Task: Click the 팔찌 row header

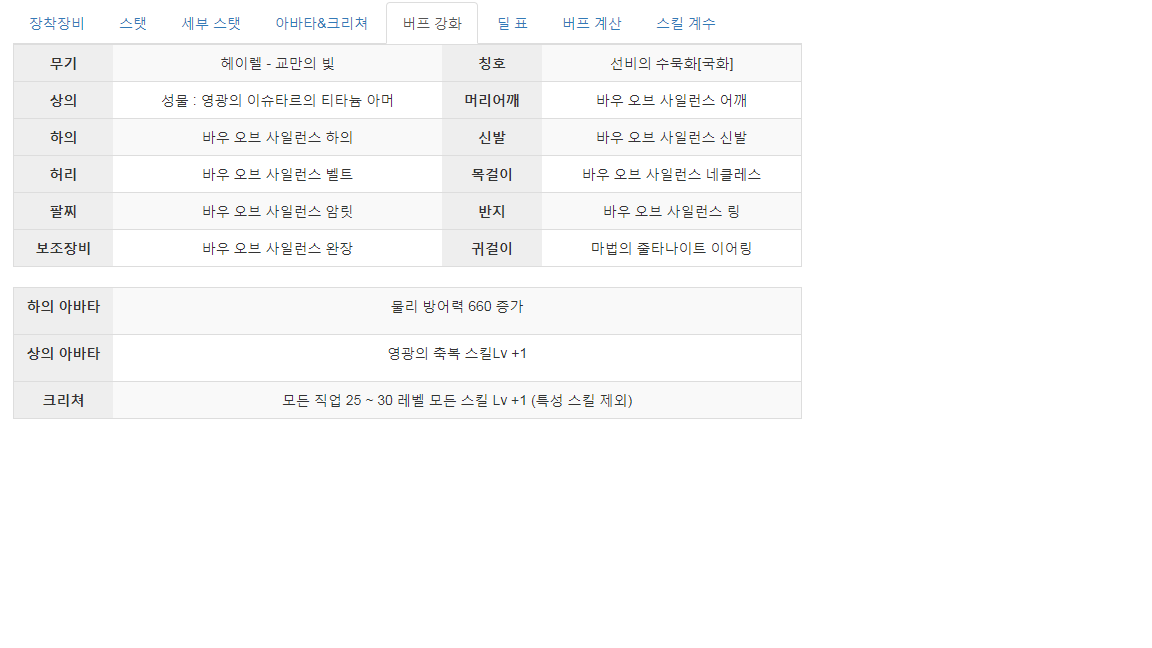Action: click(63, 212)
